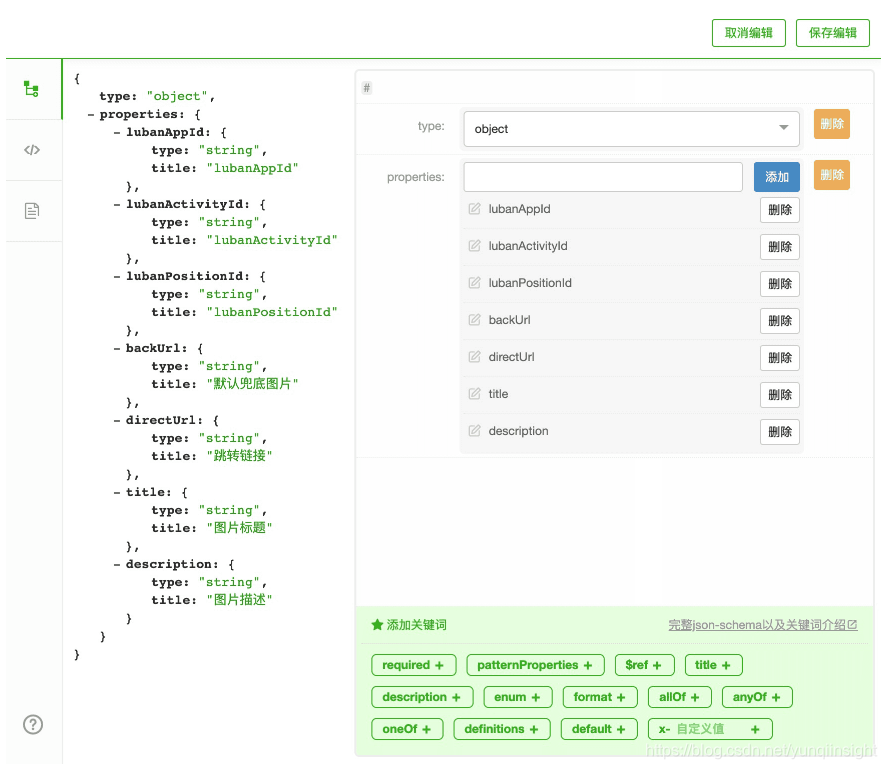The width and height of the screenshot is (887, 769).
Task: Collapse the directUrl node
Action: pyautogui.click(x=117, y=420)
